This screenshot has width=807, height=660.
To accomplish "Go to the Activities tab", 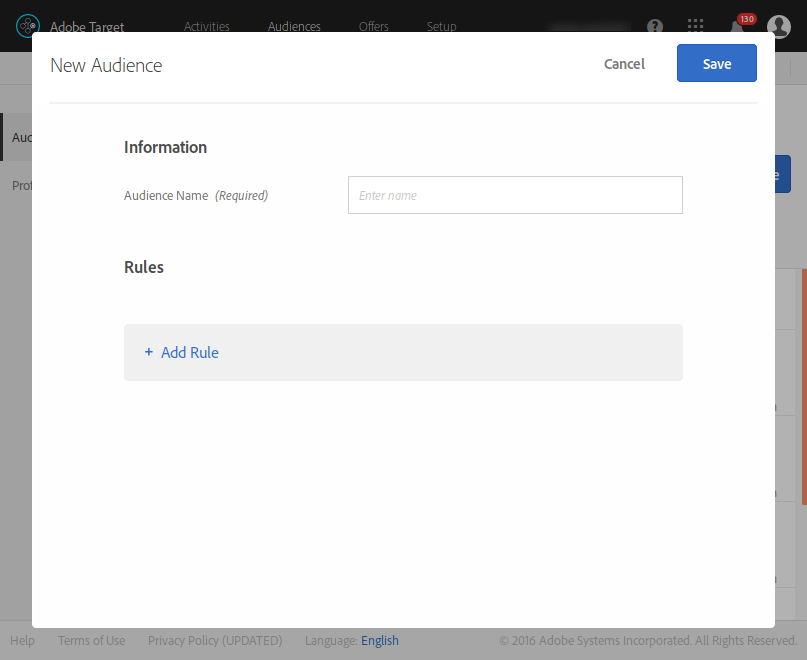I will tap(207, 26).
